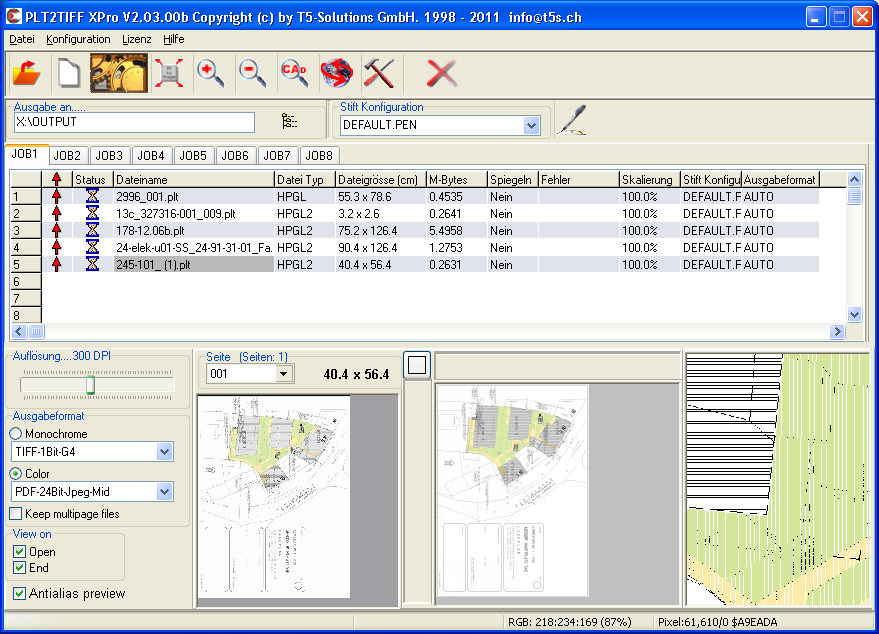
Task: Open the Seite page number dropdown
Action: (x=284, y=374)
